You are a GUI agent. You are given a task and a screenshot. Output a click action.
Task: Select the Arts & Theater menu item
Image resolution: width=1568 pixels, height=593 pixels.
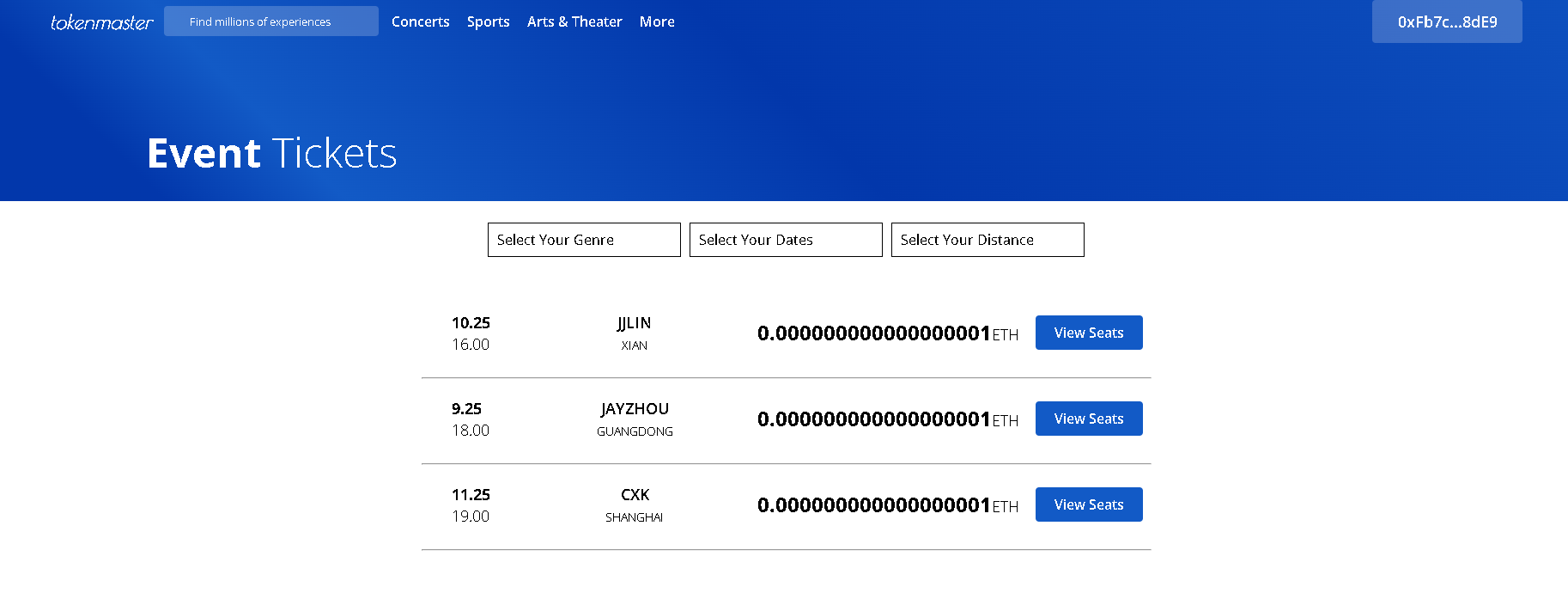pos(574,21)
